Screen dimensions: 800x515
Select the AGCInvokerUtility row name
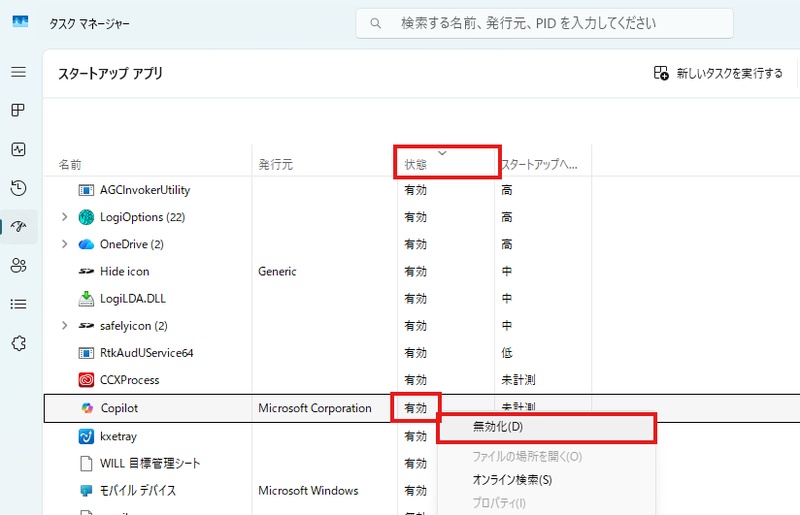pos(145,190)
